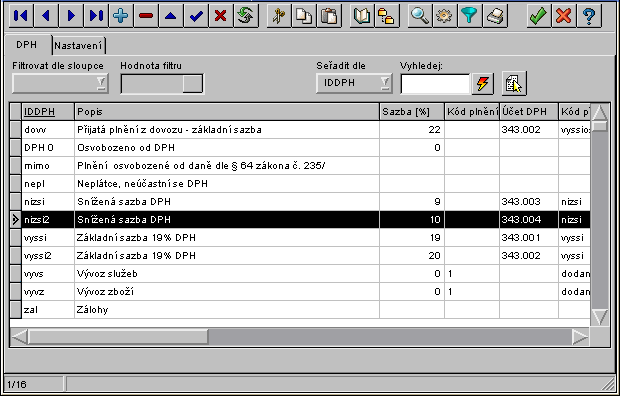Apply filter using teal funnel icon
This screenshot has width=620, height=396.
469,16
